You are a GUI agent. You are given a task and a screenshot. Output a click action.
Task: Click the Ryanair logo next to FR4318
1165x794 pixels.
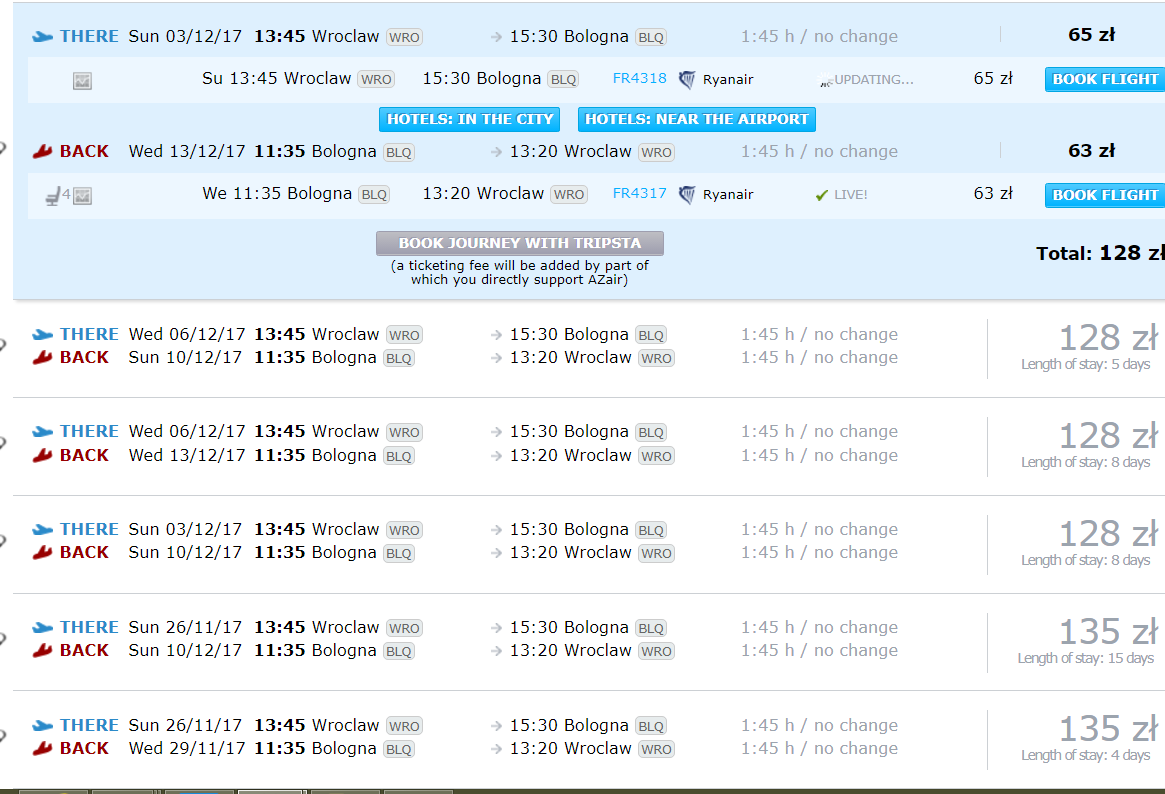tap(687, 79)
